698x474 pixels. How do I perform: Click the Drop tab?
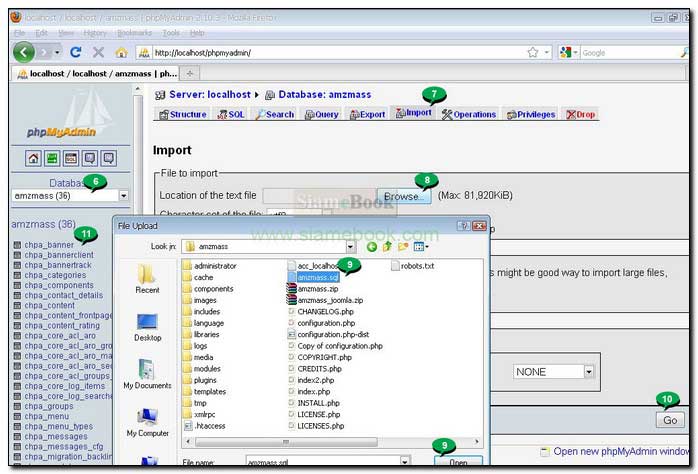click(x=580, y=114)
